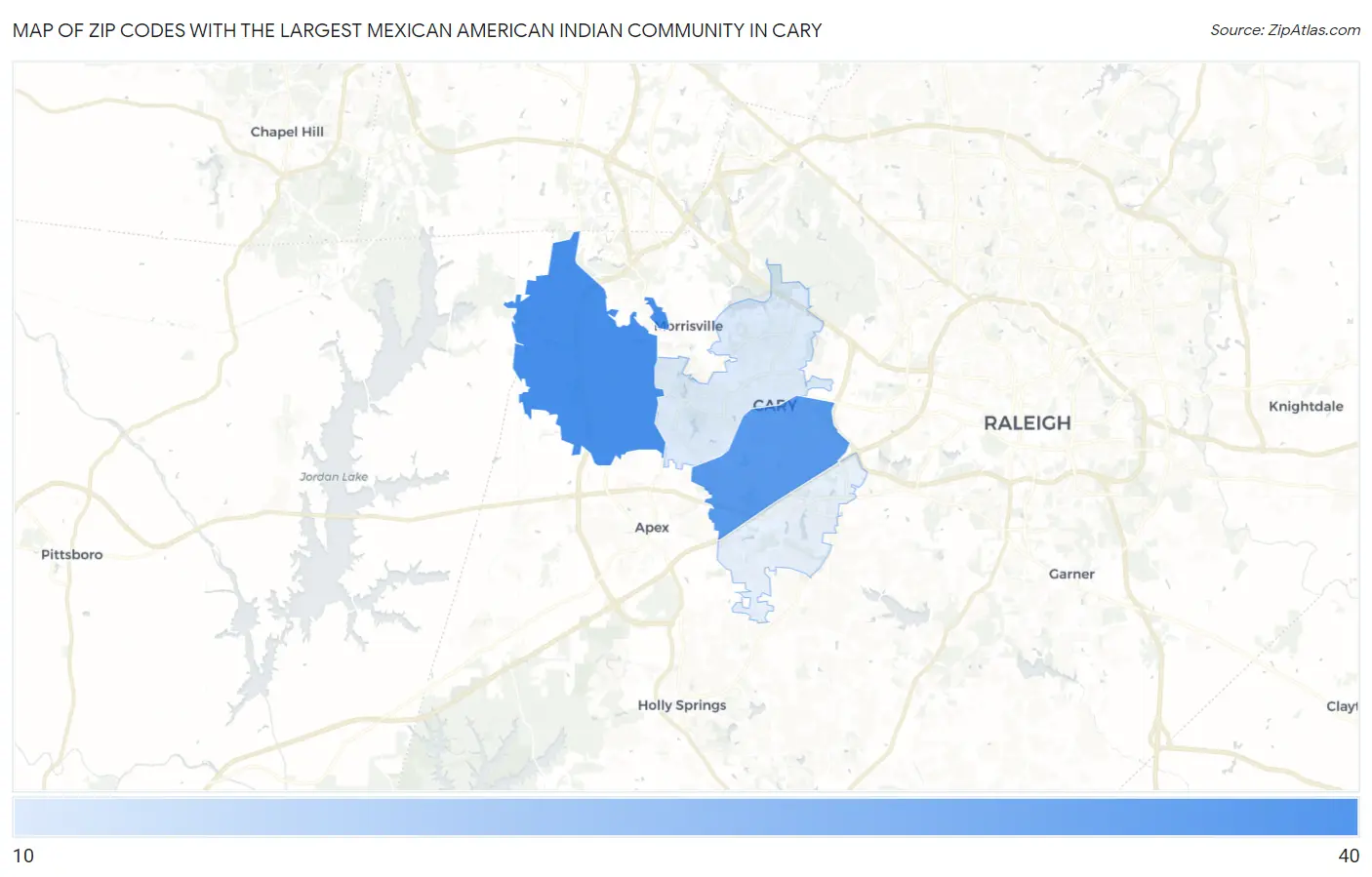The image size is (1372, 877).
Task: Click the Morrisville label
Action: (x=689, y=326)
